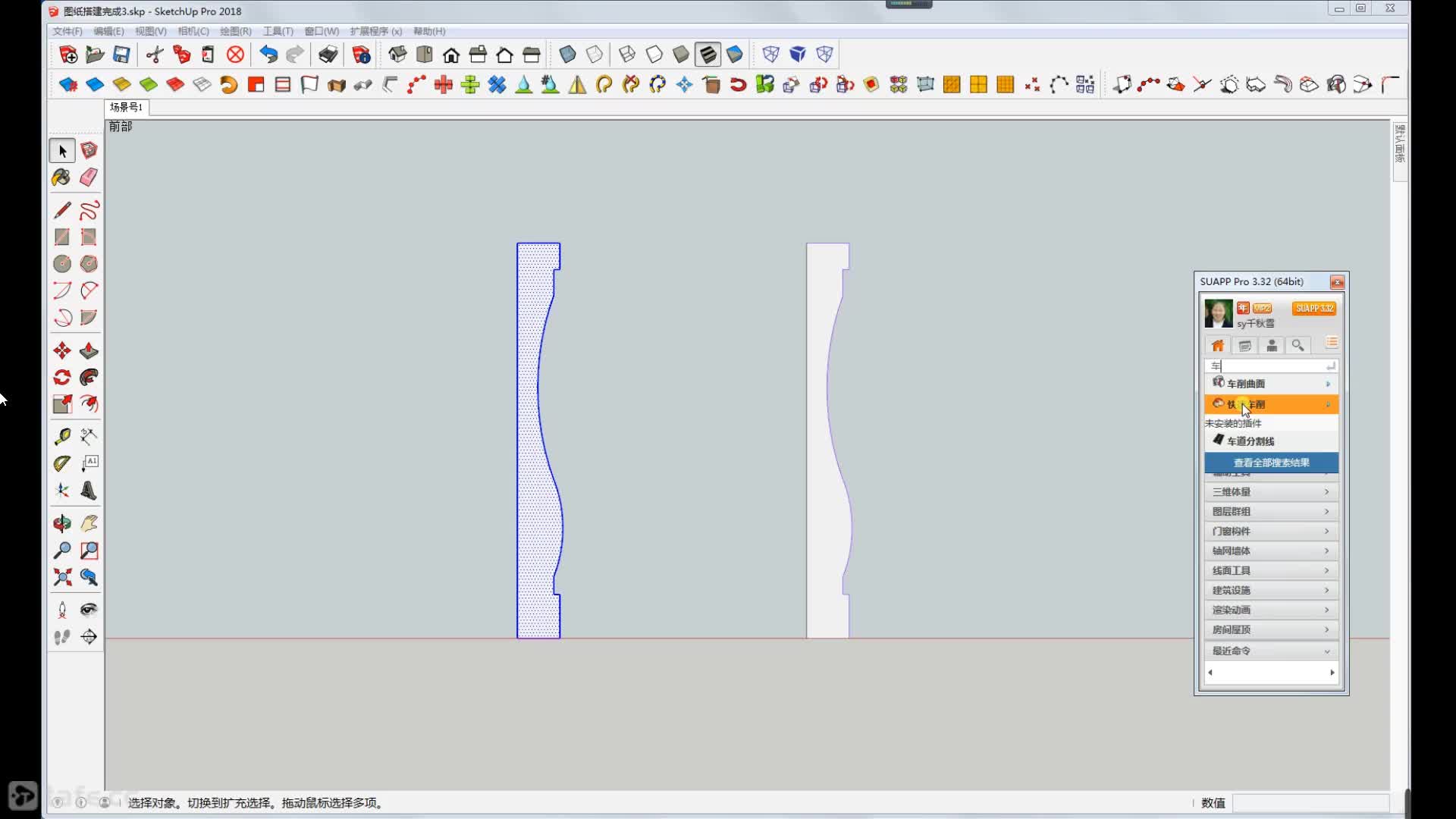This screenshot has width=1456, height=819.
Task: Switch to Front view house icon
Action: (x=451, y=55)
